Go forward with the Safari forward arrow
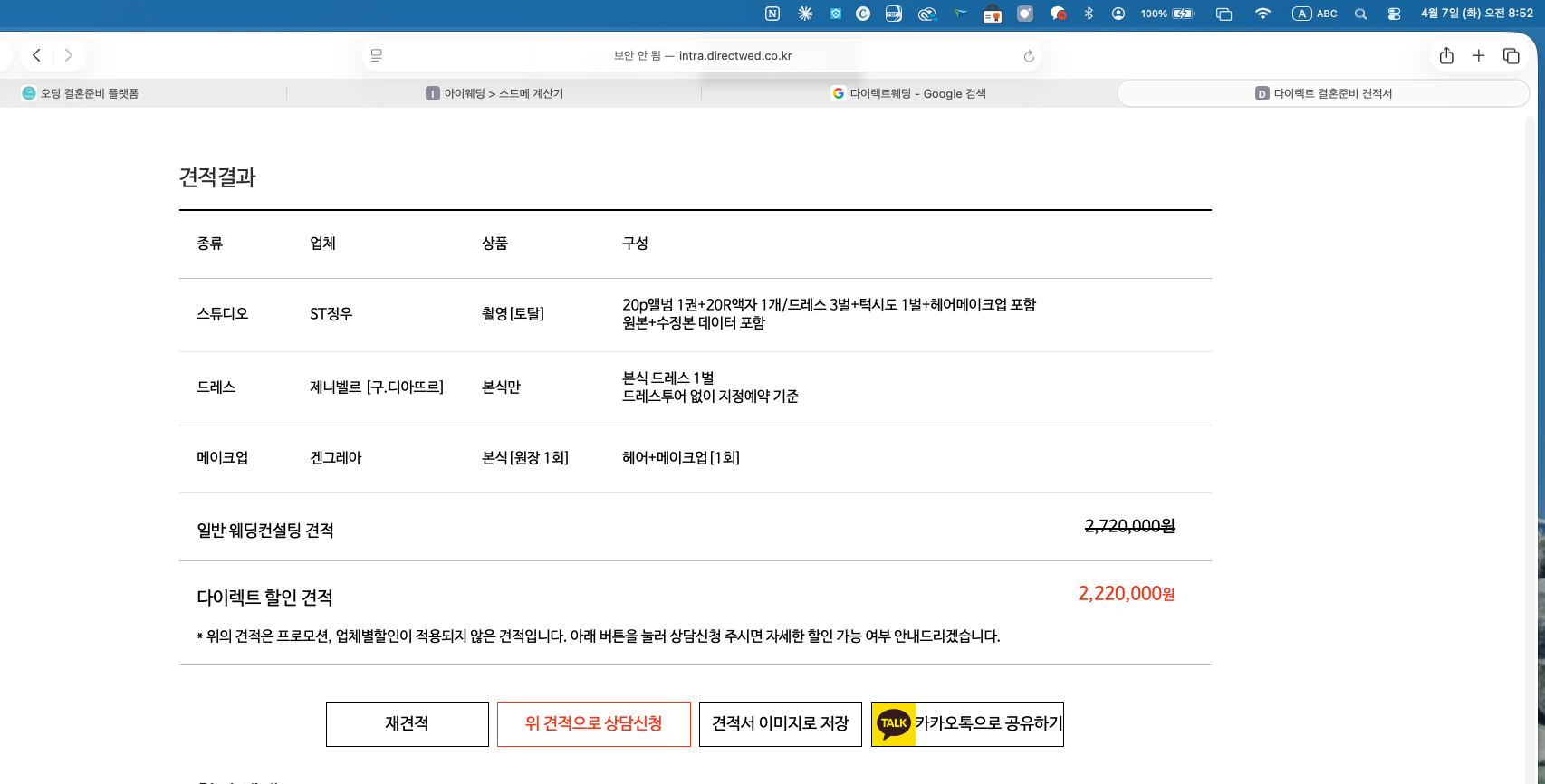The height and width of the screenshot is (784, 1545). pos(69,55)
